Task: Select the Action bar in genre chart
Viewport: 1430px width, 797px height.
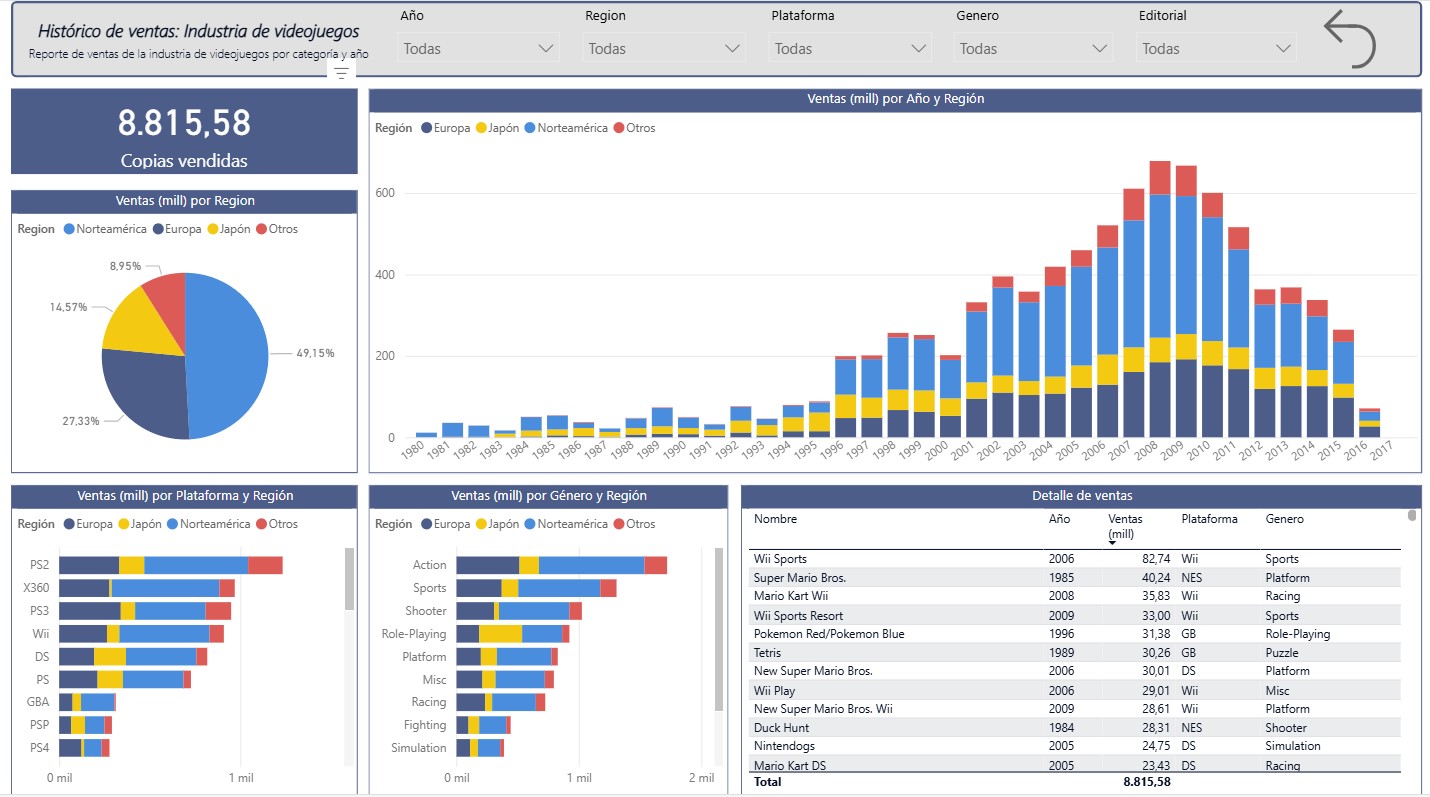Action: click(560, 565)
